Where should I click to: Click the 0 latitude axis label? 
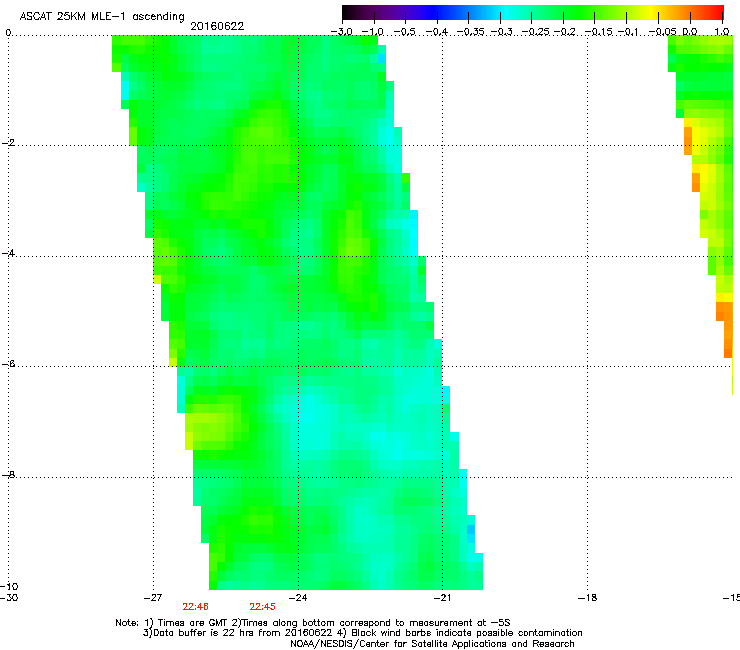tap(8, 33)
